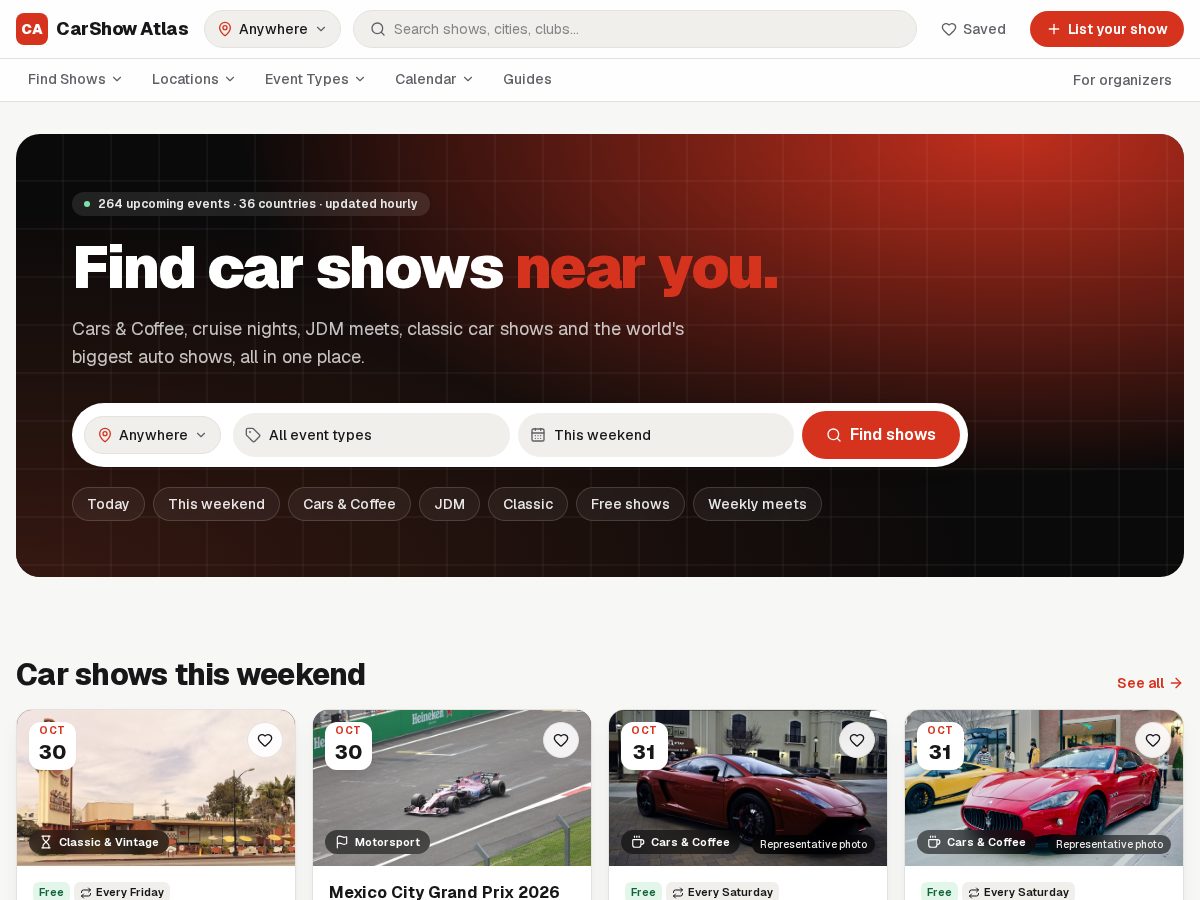Expand the Find Shows menu
This screenshot has height=900, width=1200.
point(75,79)
